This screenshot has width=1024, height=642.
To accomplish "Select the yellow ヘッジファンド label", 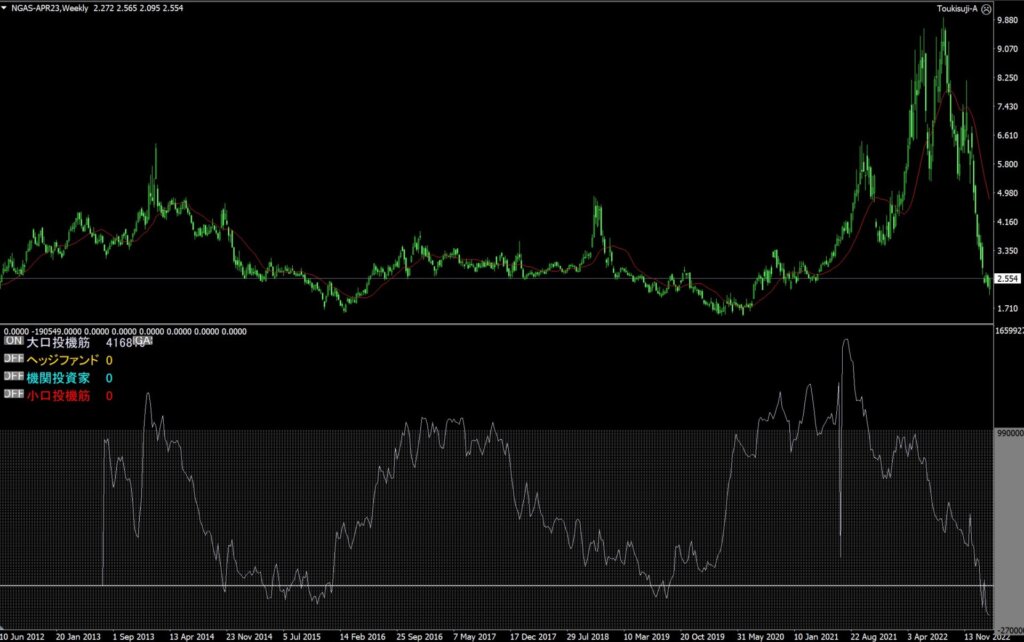I will pyautogui.click(x=62, y=360).
